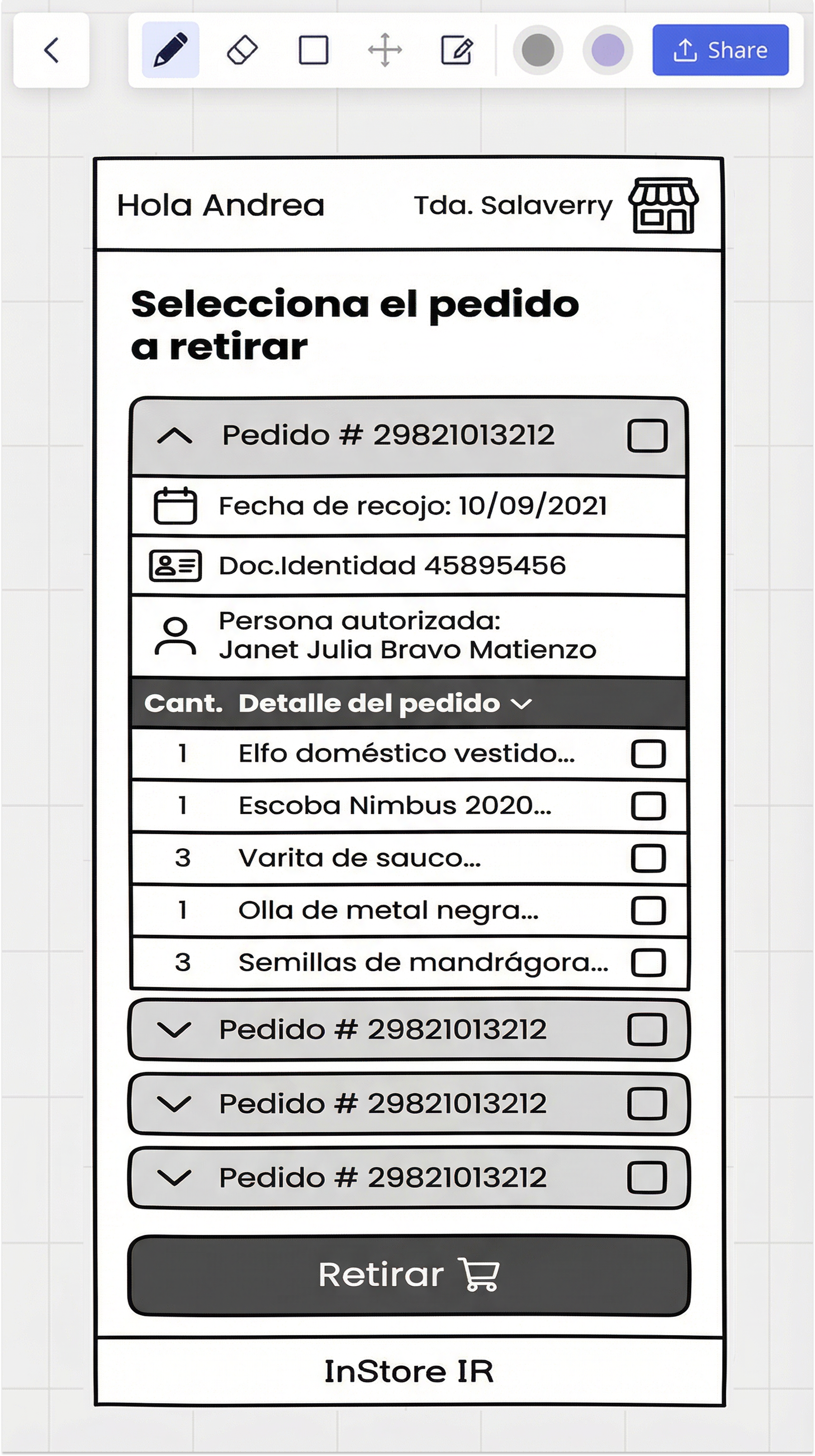The width and height of the screenshot is (815, 1456).
Task: Expand the last collapsed Pedido row
Action: click(174, 1177)
